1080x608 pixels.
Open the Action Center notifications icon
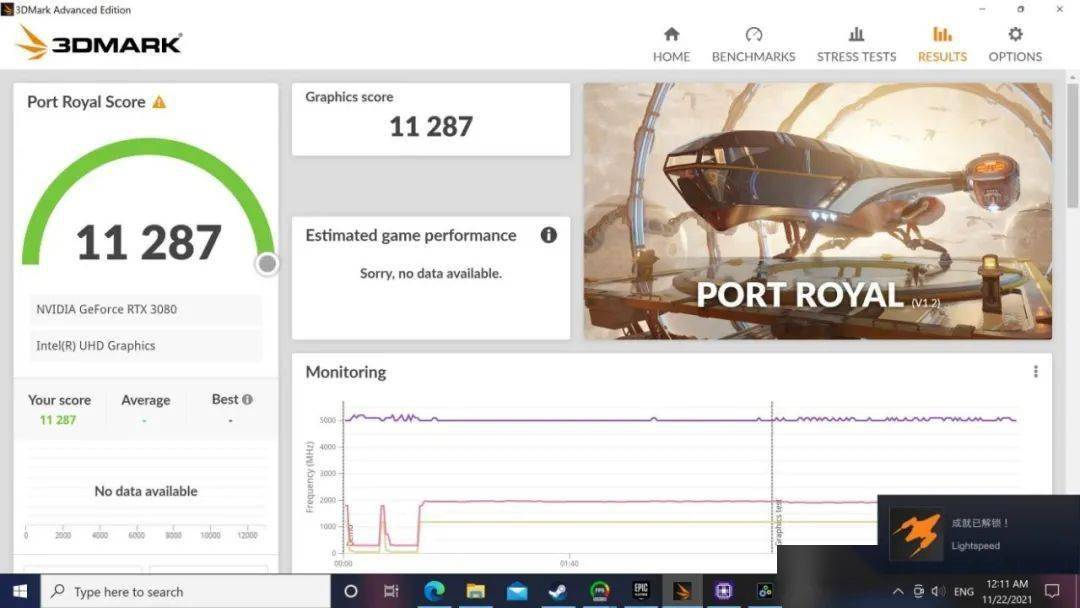1052,591
